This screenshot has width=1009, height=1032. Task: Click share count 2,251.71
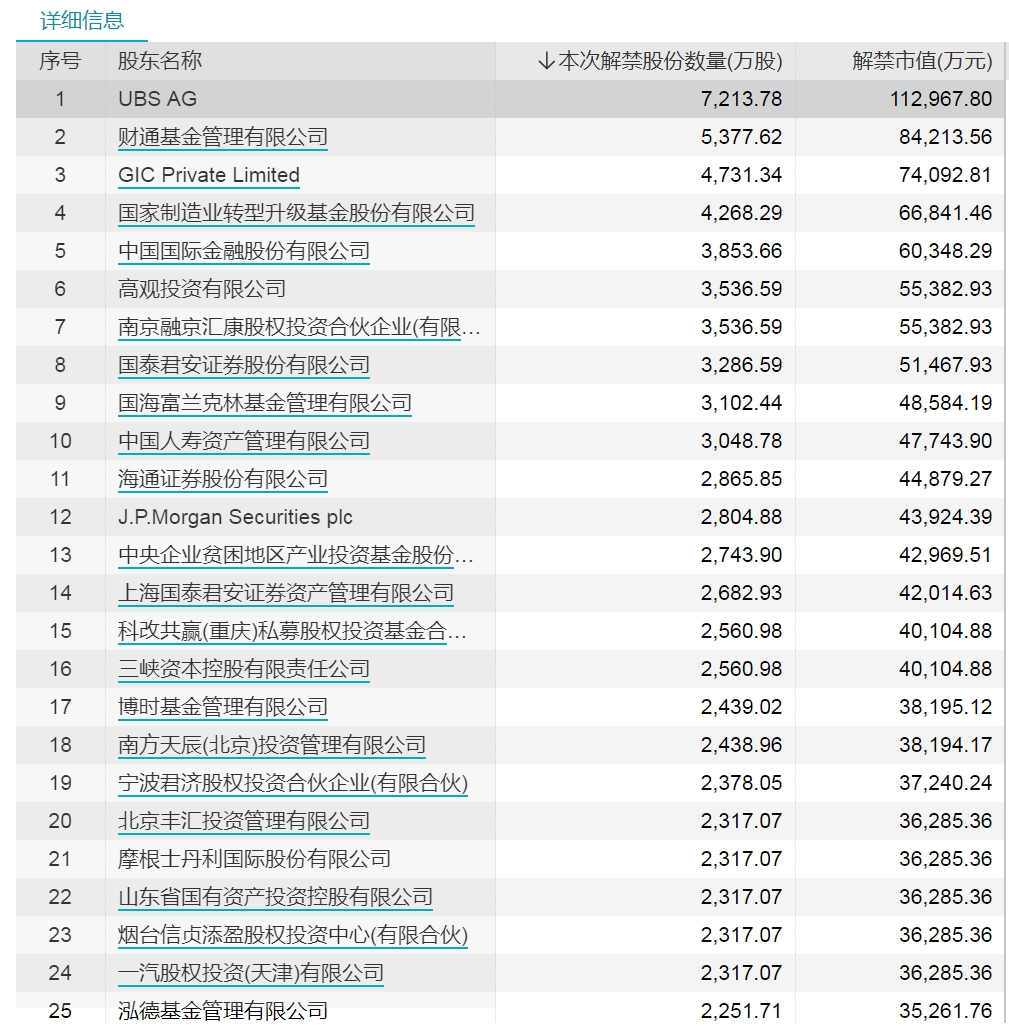point(741,1011)
